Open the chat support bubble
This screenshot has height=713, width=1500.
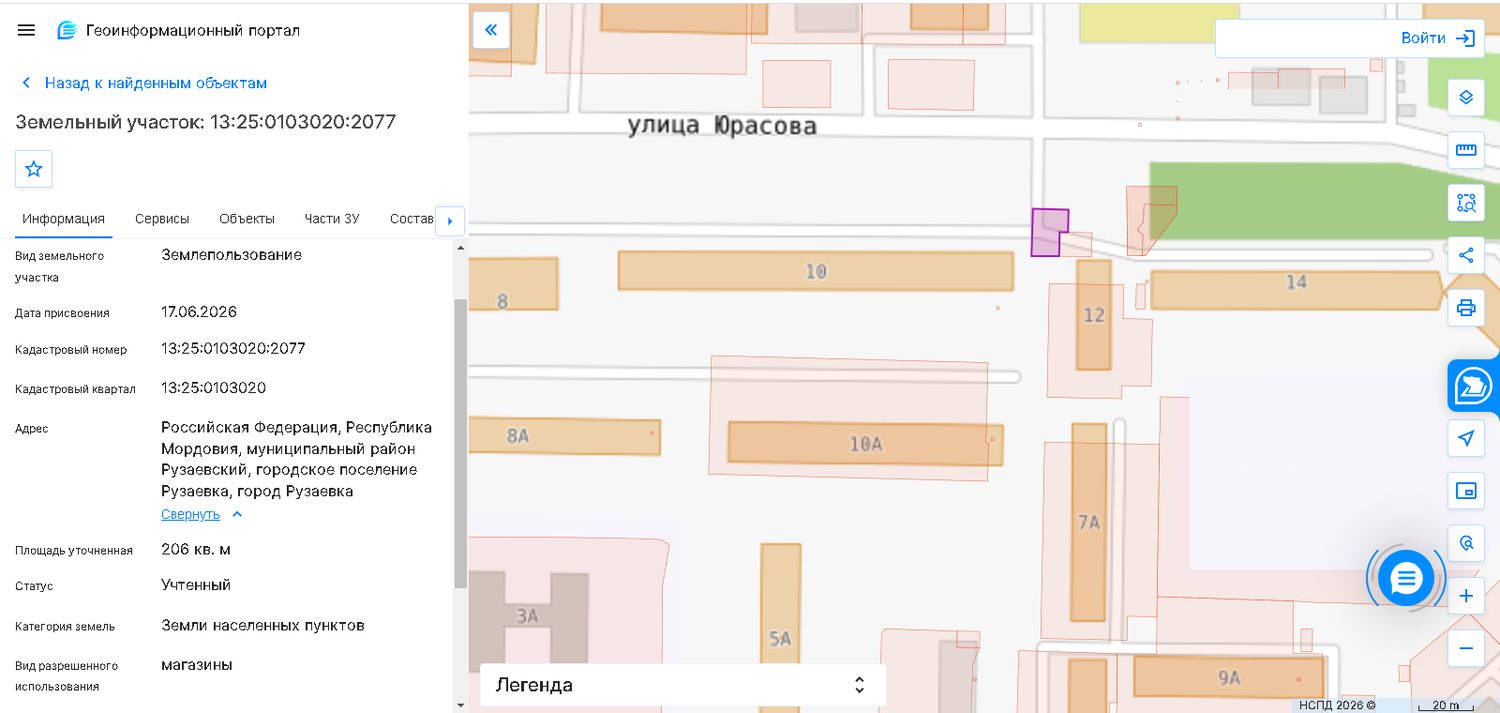(x=1406, y=578)
